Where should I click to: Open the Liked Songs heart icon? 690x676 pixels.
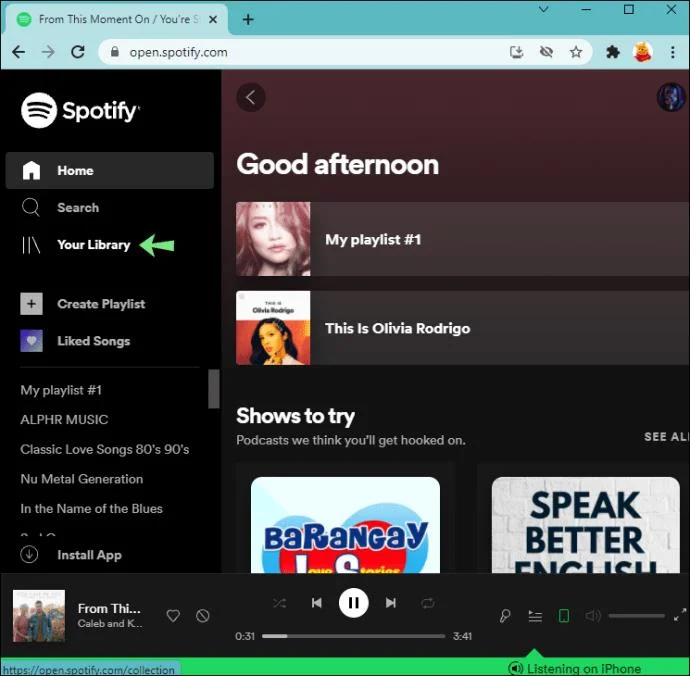[x=31, y=341]
